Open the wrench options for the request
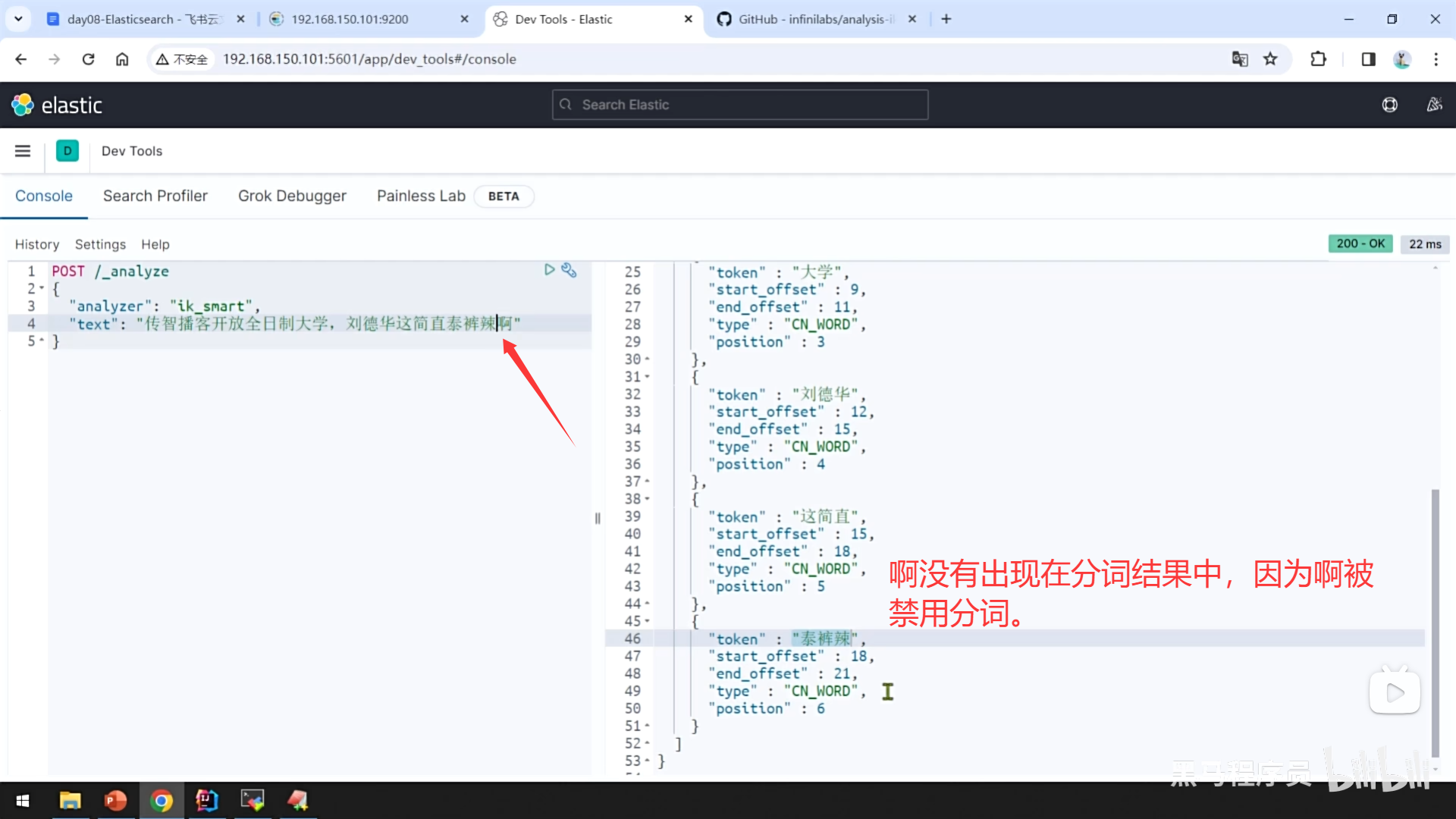 (569, 270)
